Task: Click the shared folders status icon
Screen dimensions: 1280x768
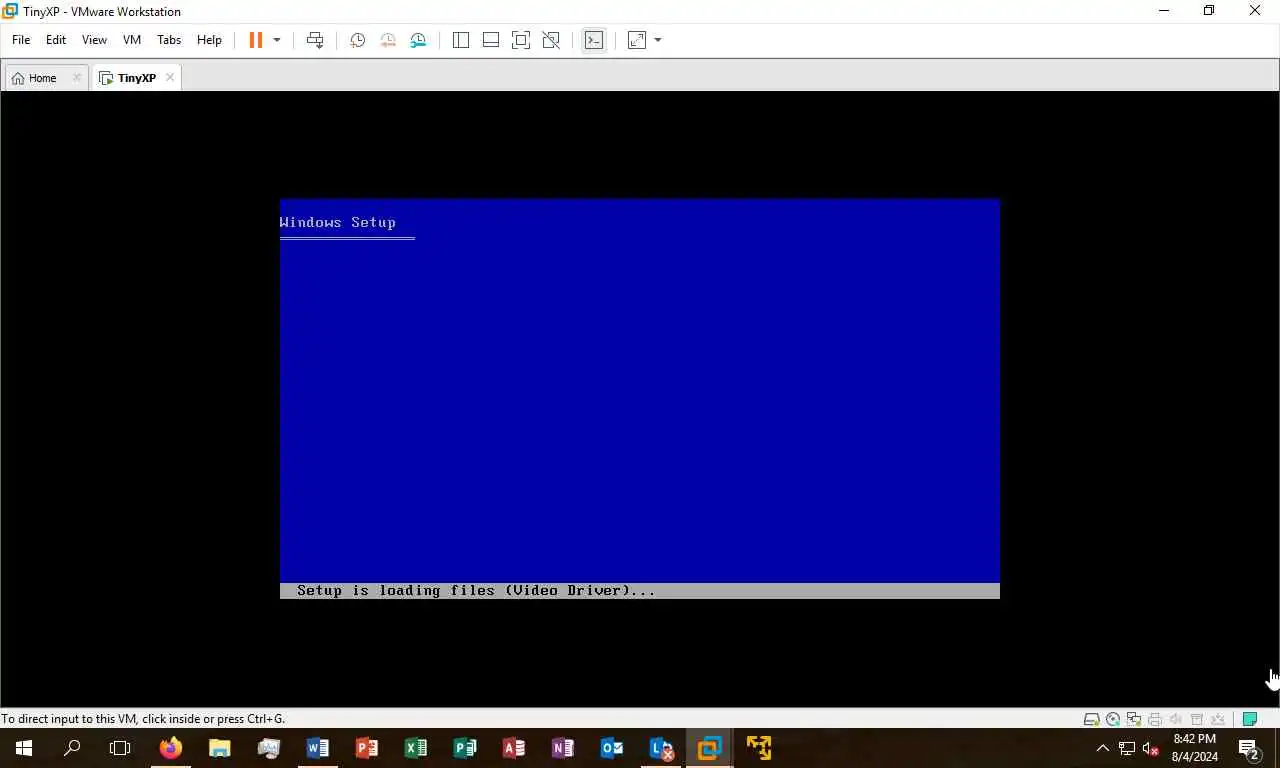Action: click(1218, 719)
